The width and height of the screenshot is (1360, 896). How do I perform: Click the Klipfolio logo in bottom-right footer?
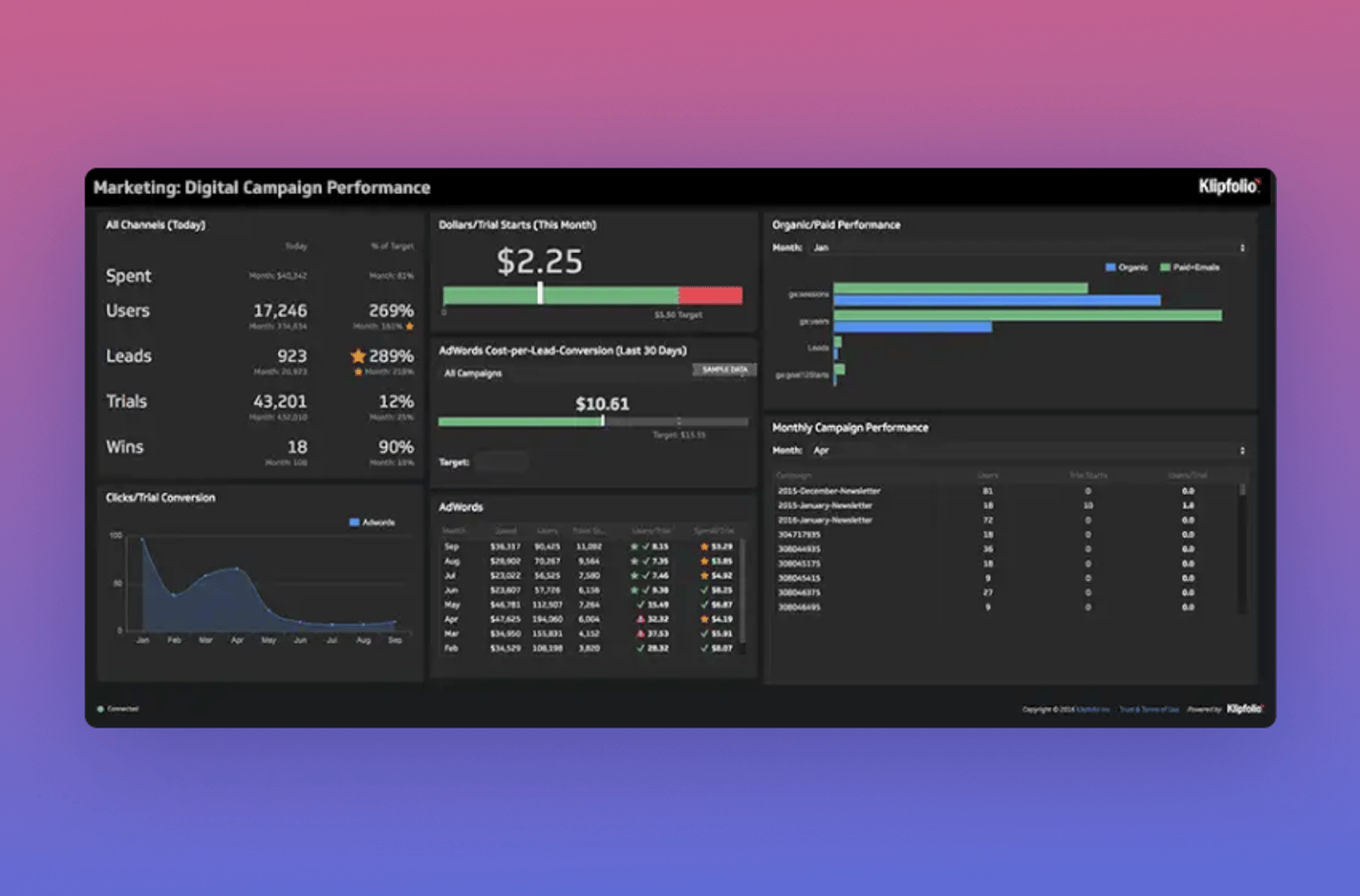click(1245, 709)
